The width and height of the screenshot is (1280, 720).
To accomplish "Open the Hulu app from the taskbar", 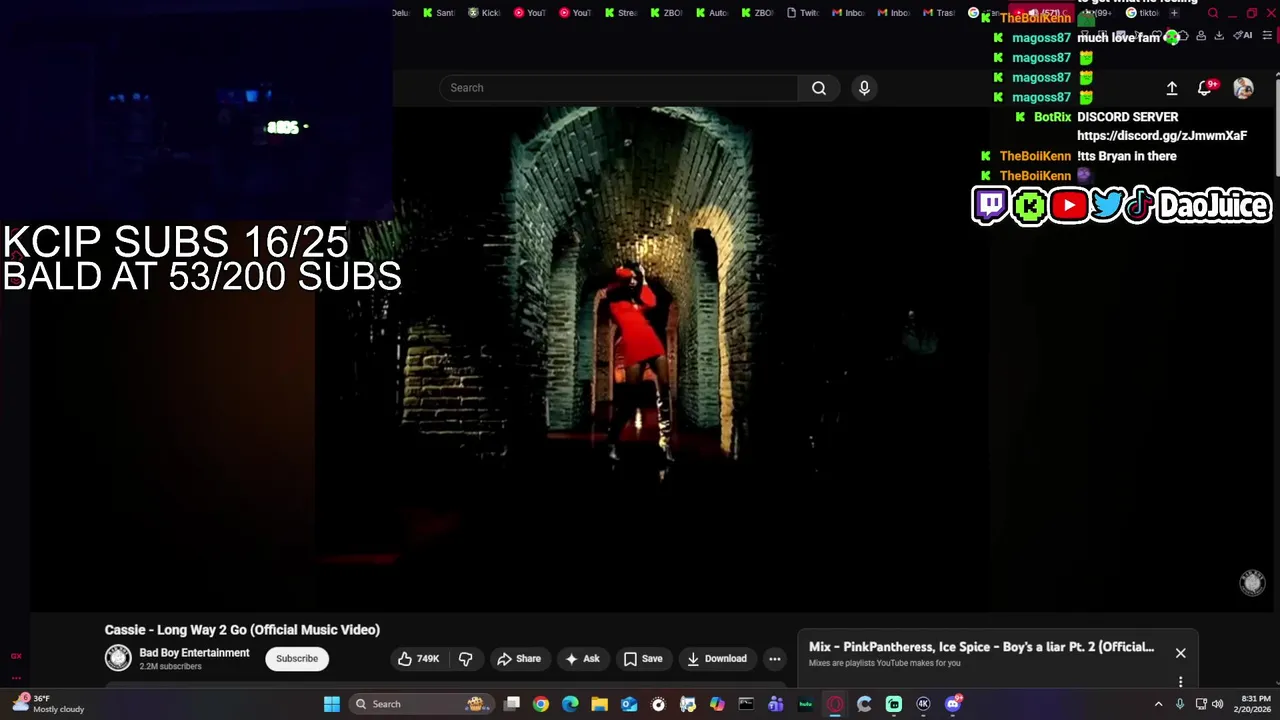I will 805,704.
